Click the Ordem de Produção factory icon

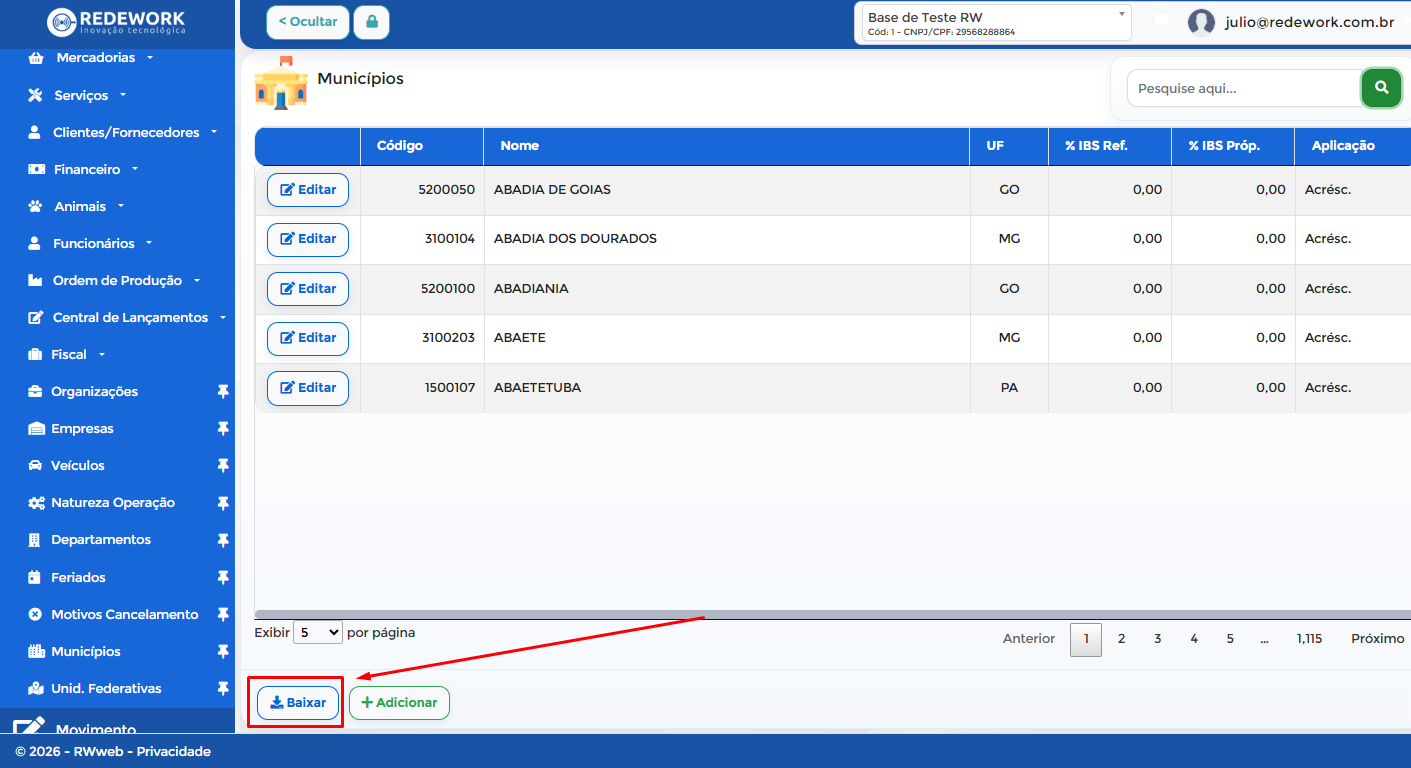pyautogui.click(x=36, y=280)
